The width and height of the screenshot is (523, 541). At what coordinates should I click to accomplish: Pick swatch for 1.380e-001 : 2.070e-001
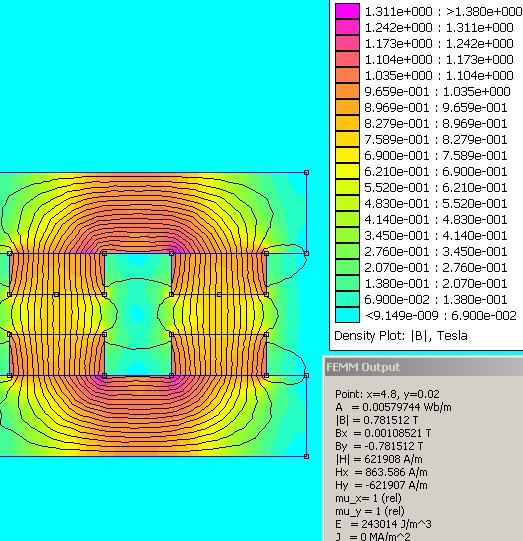(x=347, y=283)
